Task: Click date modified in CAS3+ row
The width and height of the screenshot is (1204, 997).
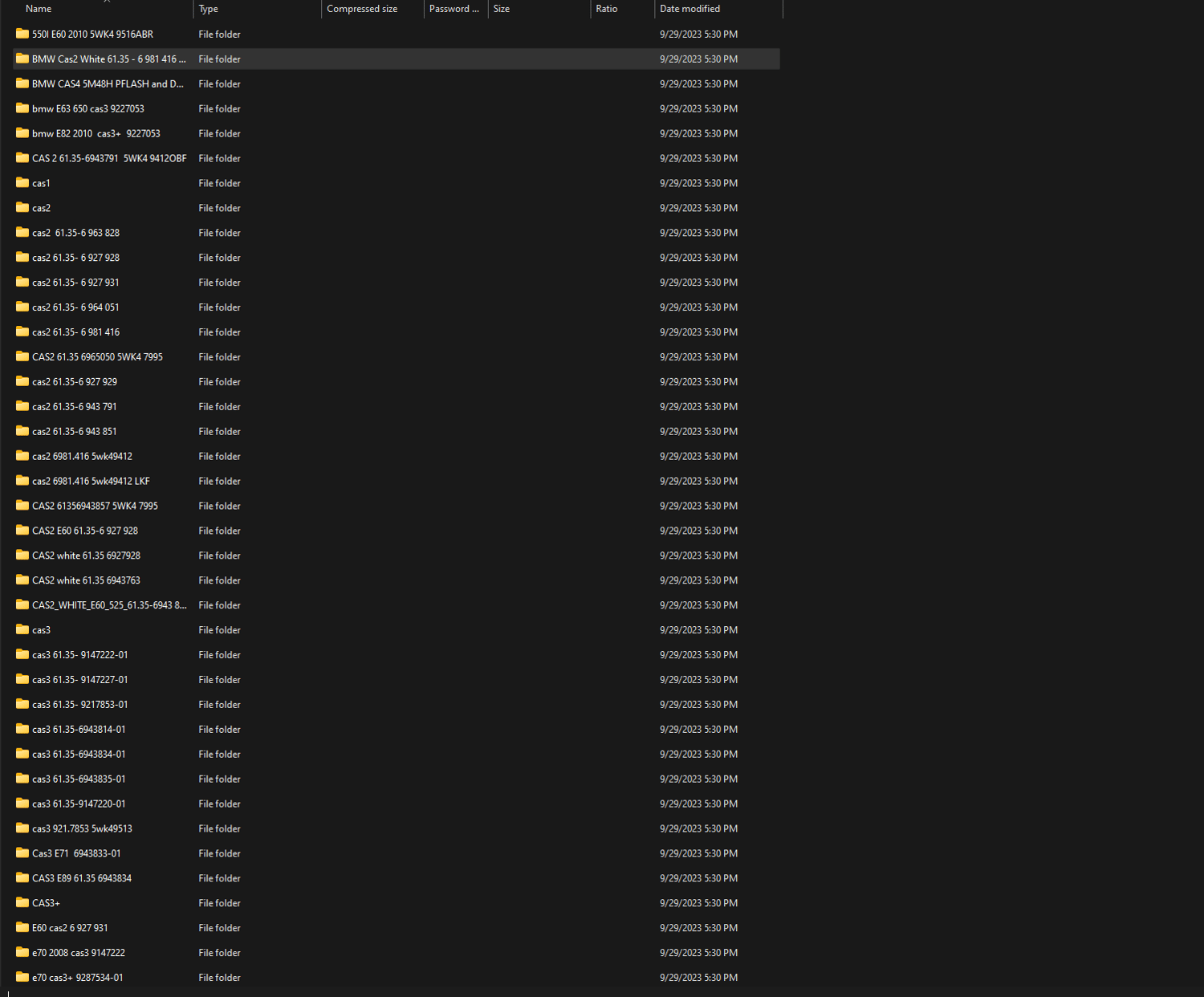Action: coord(698,903)
